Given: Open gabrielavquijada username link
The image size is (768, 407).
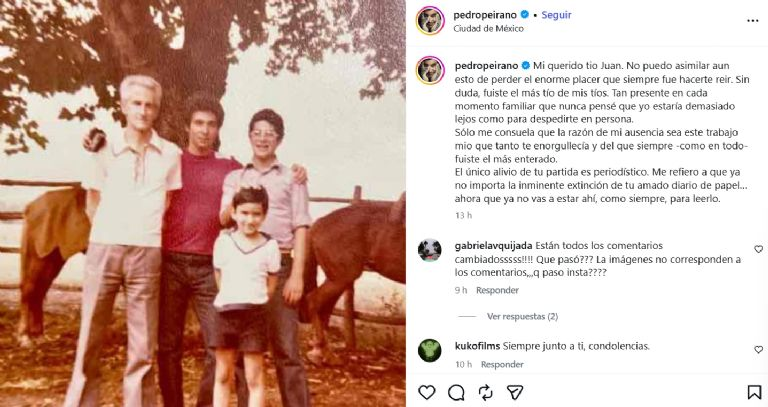Looking at the screenshot, I should point(493,246).
